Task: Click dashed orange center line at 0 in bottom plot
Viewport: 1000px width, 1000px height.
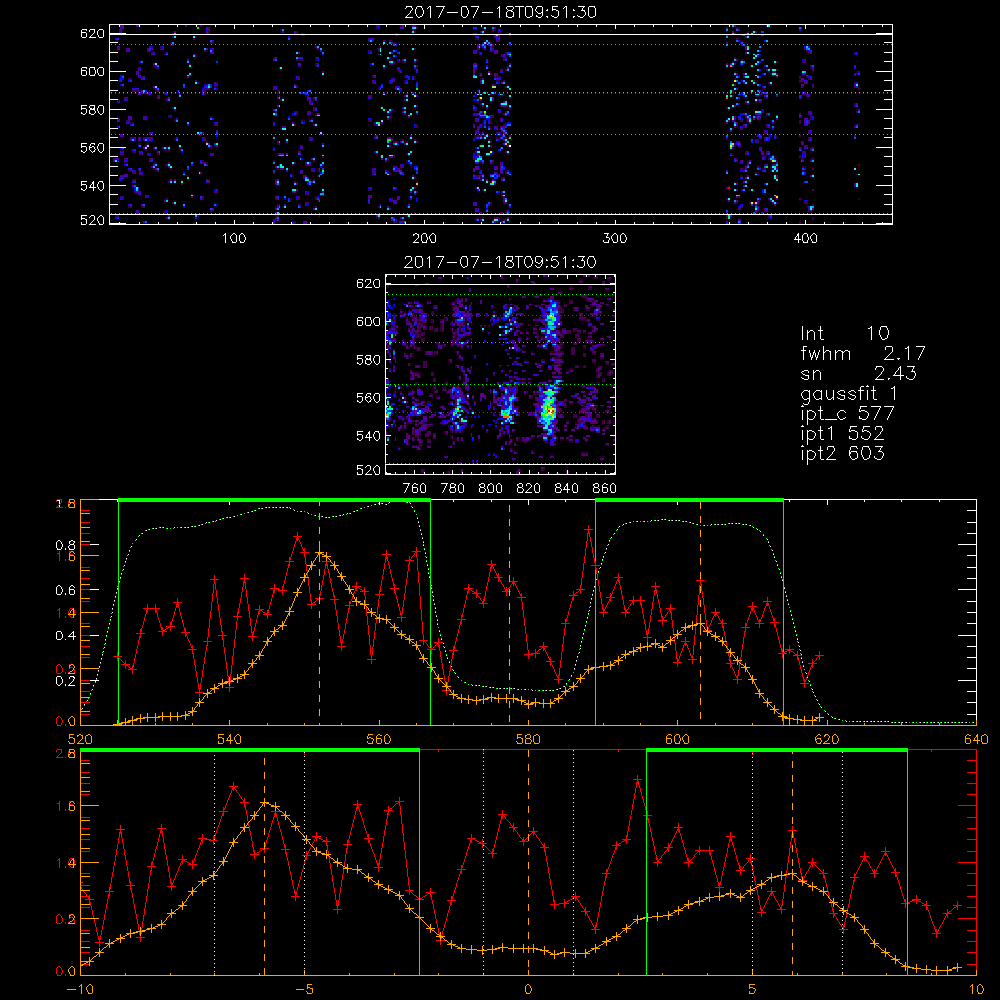Action: click(528, 861)
